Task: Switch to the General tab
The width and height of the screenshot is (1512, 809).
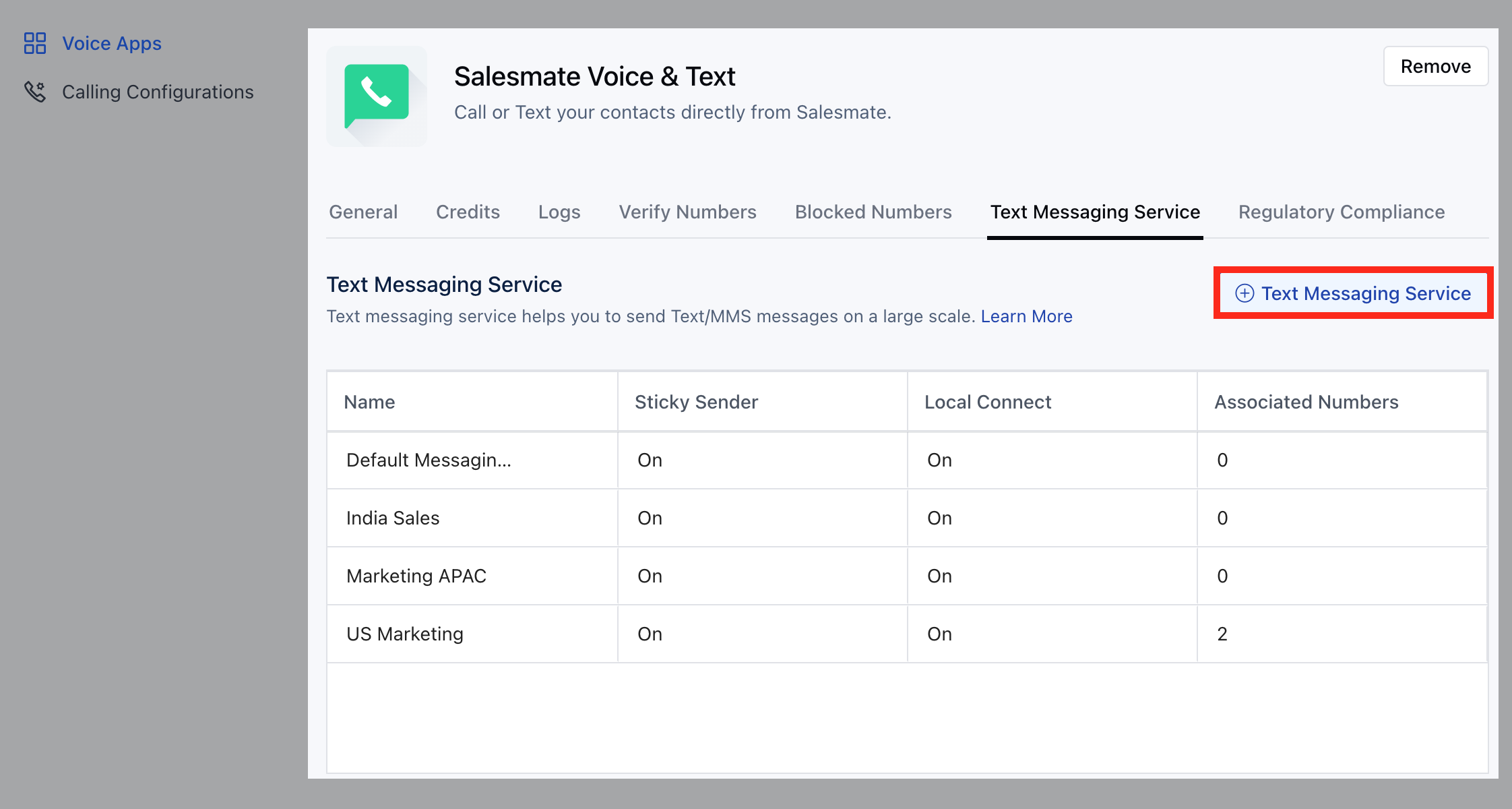Action: (x=363, y=211)
